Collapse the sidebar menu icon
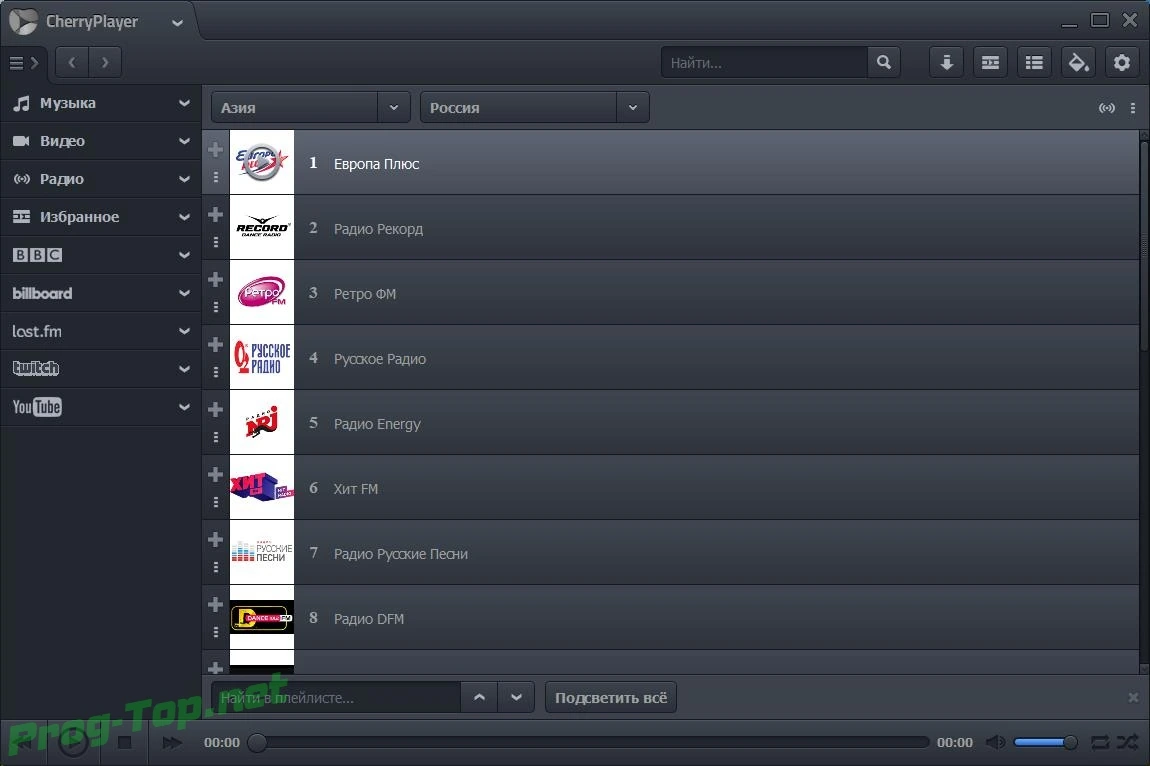The height and width of the screenshot is (766, 1150). coord(23,63)
